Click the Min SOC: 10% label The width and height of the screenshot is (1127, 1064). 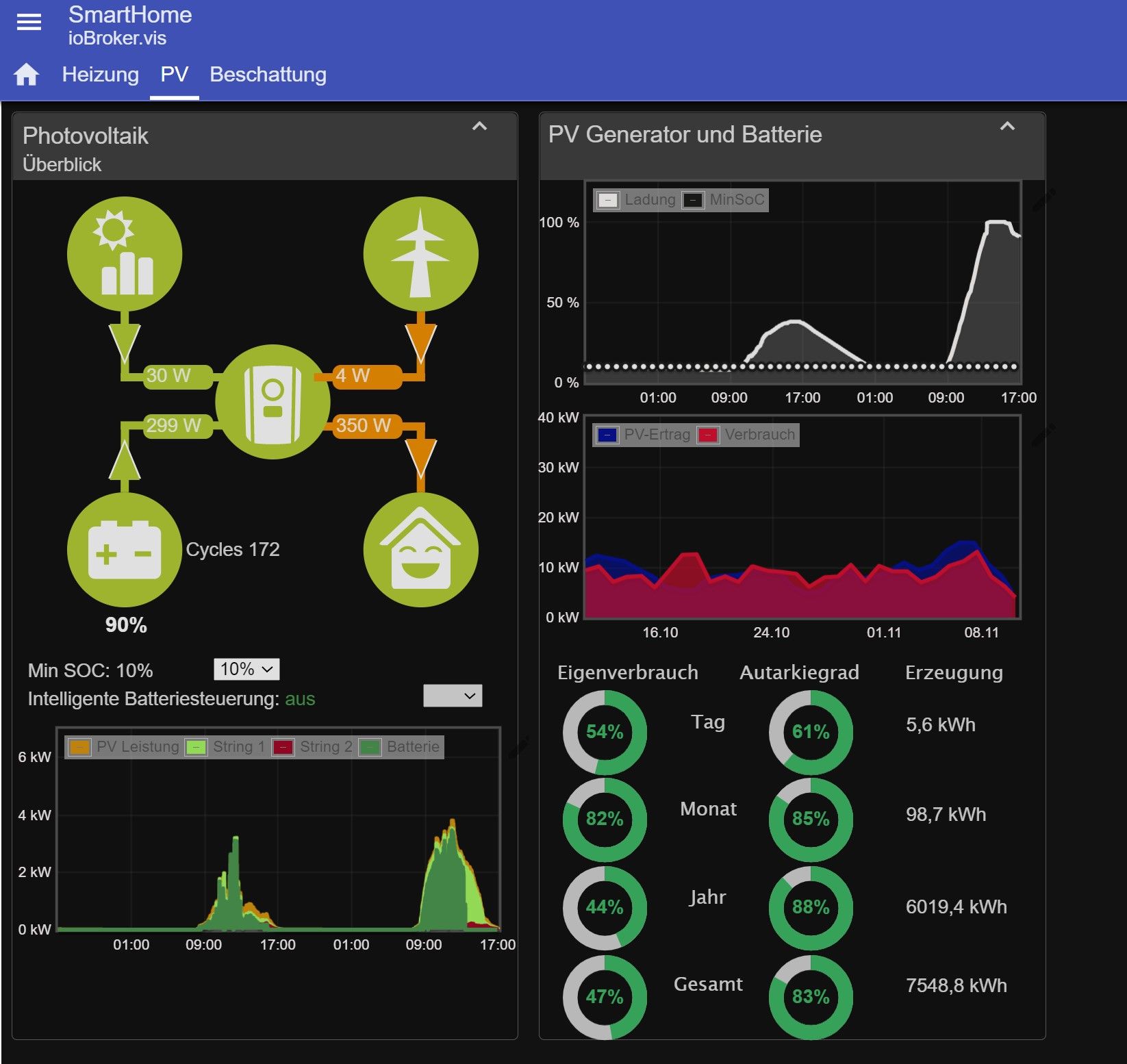(x=90, y=670)
